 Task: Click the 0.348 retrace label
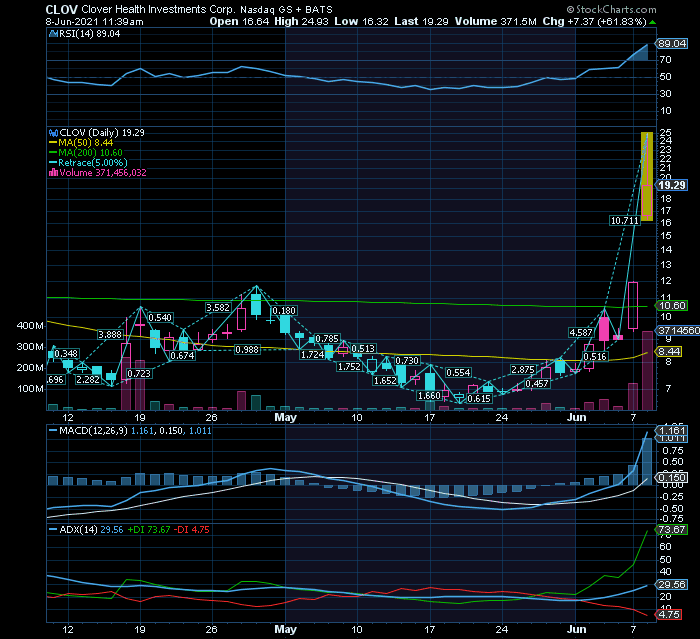tap(66, 354)
